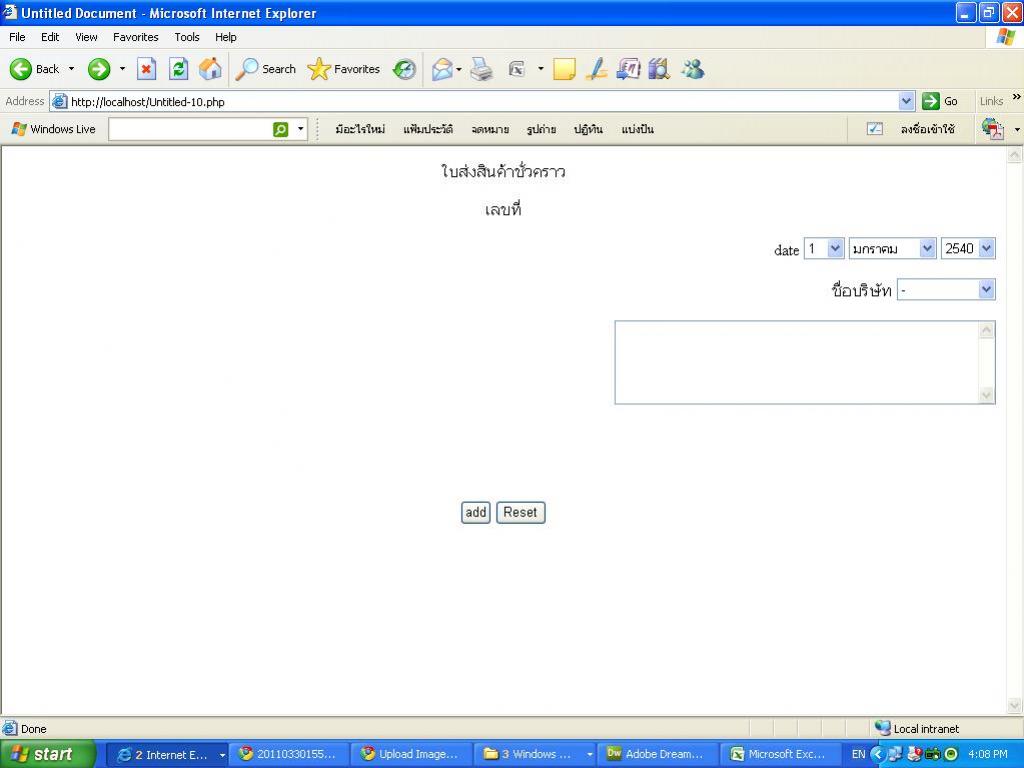The height and width of the screenshot is (768, 1024).
Task: Click the music note toolbar icon
Action: (628, 69)
